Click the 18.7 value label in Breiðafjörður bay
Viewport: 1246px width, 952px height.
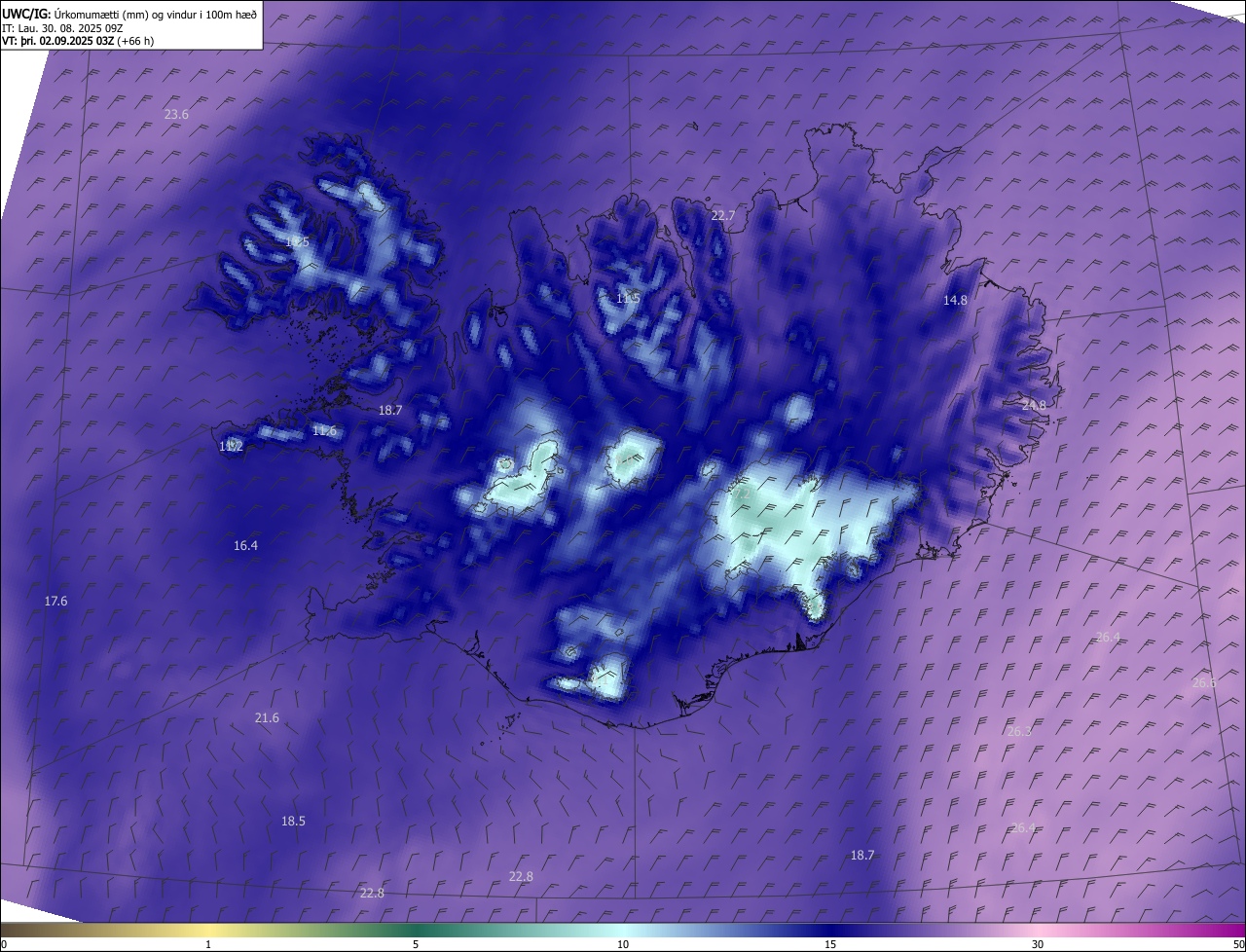pyautogui.click(x=390, y=411)
